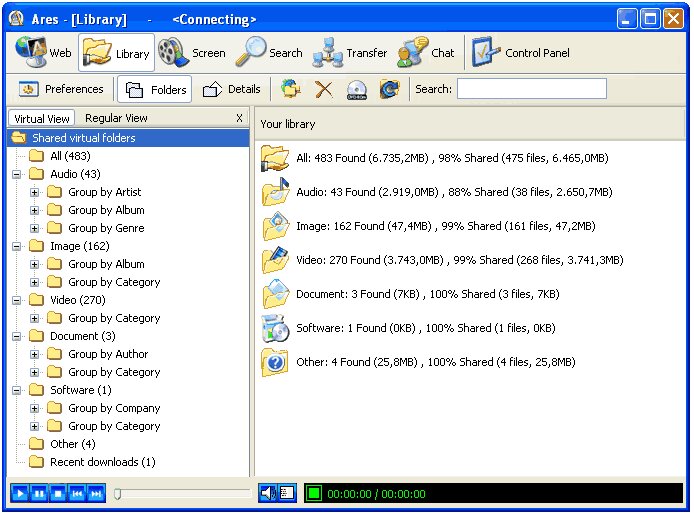694x516 pixels.
Task: Close the folders pane with X
Action: click(239, 118)
